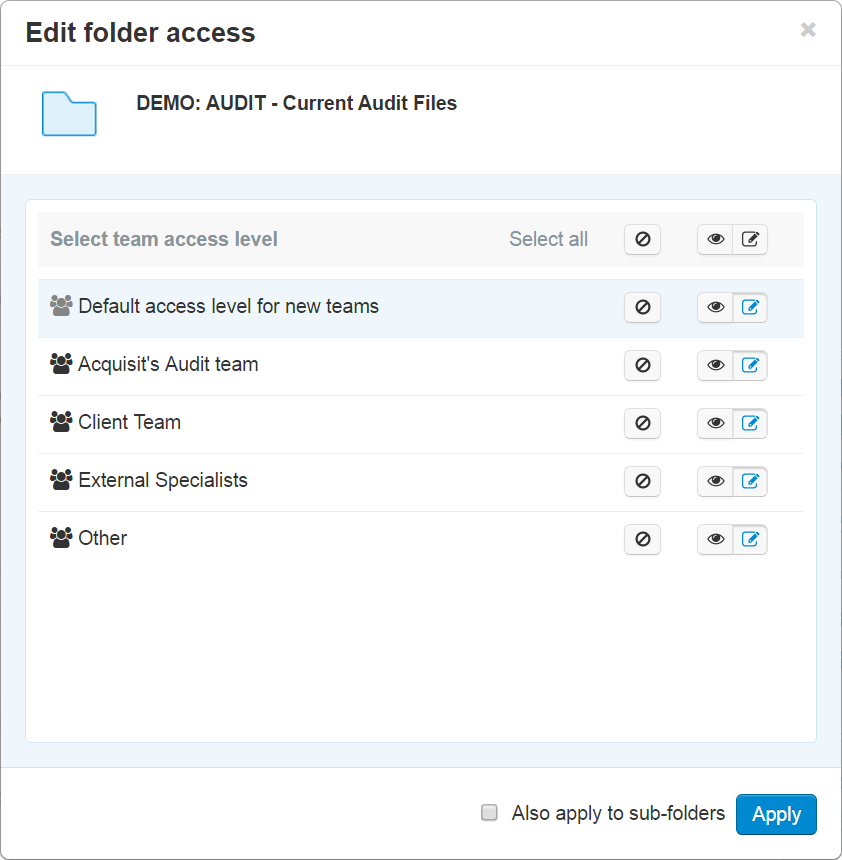Select all teams as view-only access
This screenshot has height=860, width=842.
pyautogui.click(x=715, y=240)
